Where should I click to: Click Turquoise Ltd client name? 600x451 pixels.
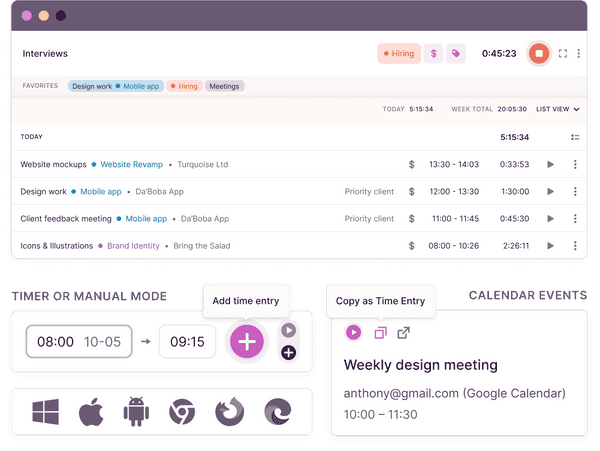click(x=202, y=164)
